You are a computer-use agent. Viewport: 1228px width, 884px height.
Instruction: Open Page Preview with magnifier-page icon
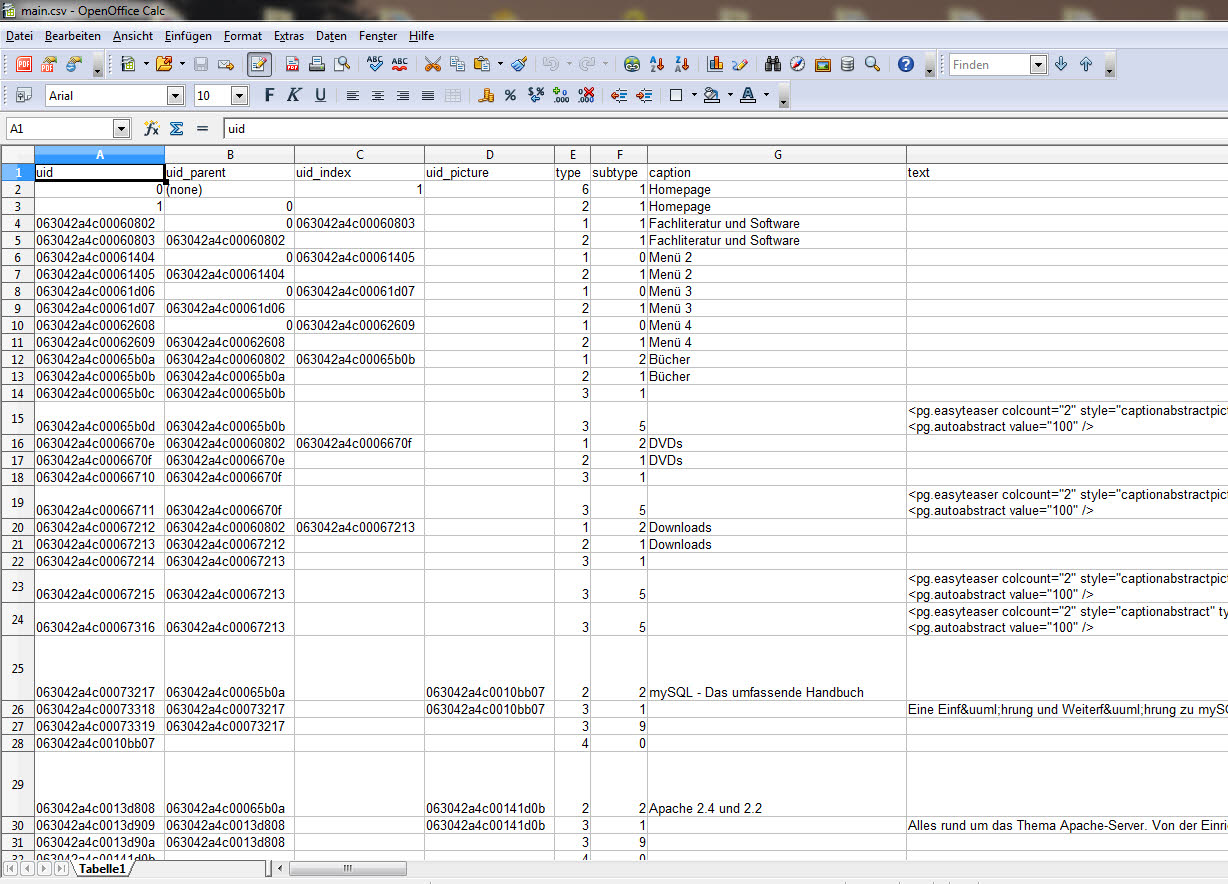342,64
